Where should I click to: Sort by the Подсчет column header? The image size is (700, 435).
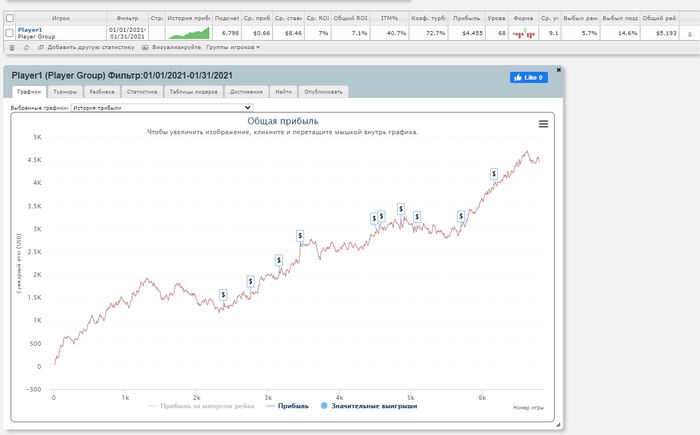click(x=227, y=18)
